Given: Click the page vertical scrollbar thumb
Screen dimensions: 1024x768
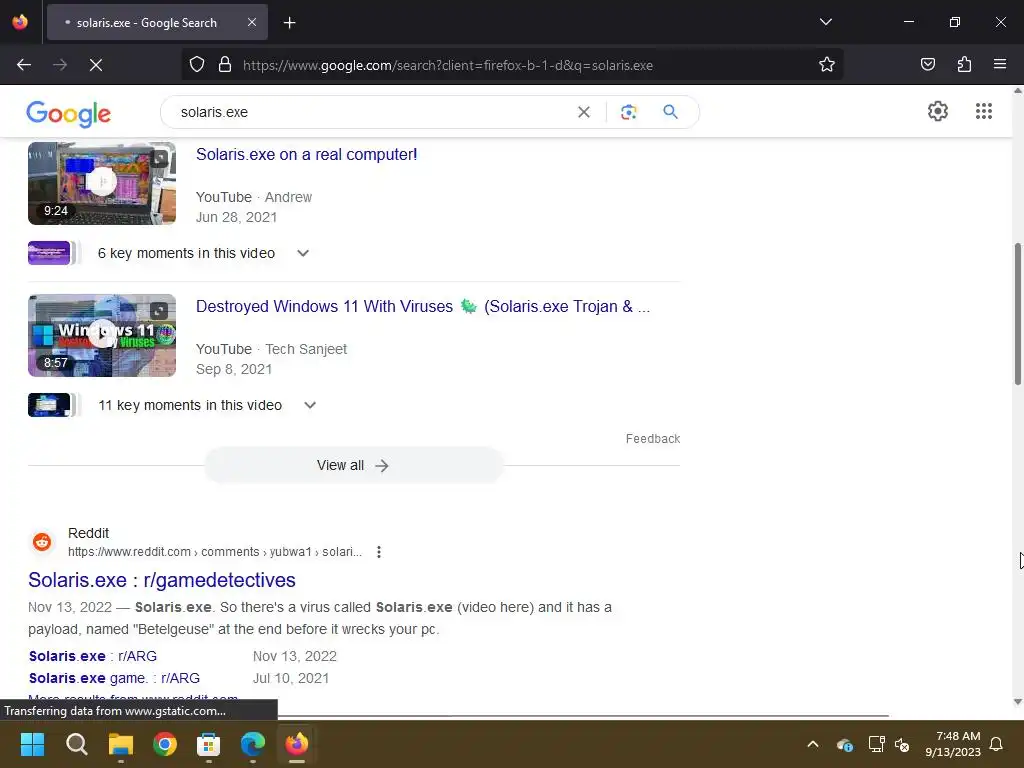Looking at the screenshot, I should tap(1017, 314).
